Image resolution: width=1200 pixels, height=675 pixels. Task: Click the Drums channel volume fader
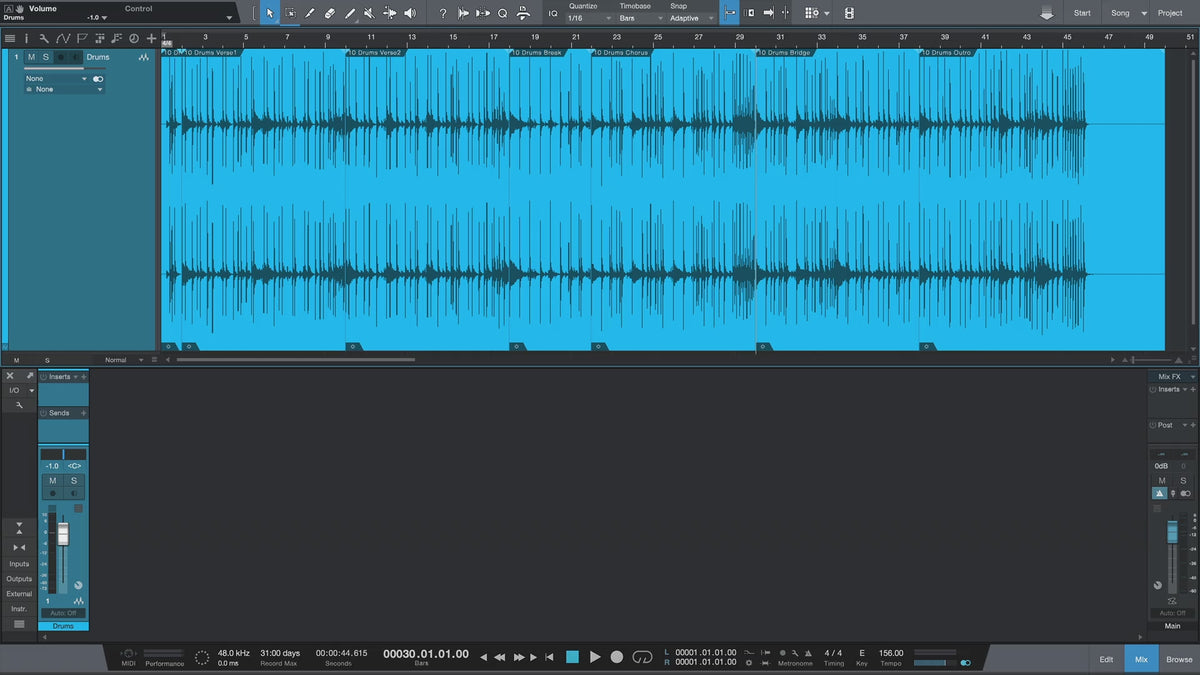click(x=63, y=534)
